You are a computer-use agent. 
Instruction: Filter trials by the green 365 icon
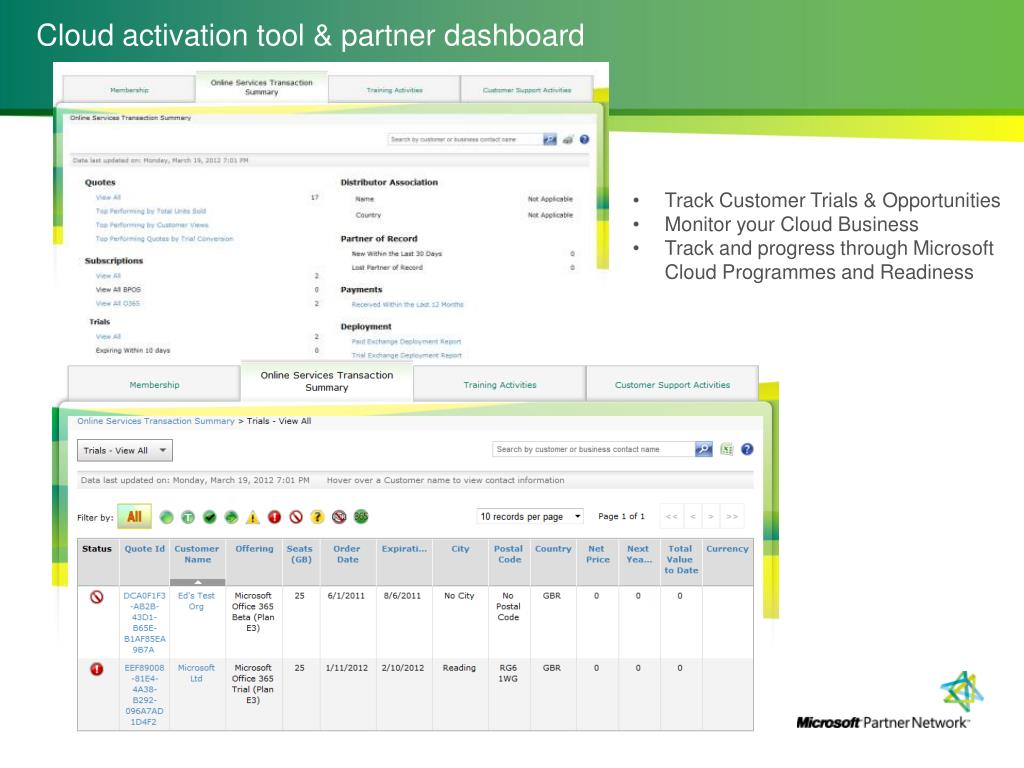point(361,517)
